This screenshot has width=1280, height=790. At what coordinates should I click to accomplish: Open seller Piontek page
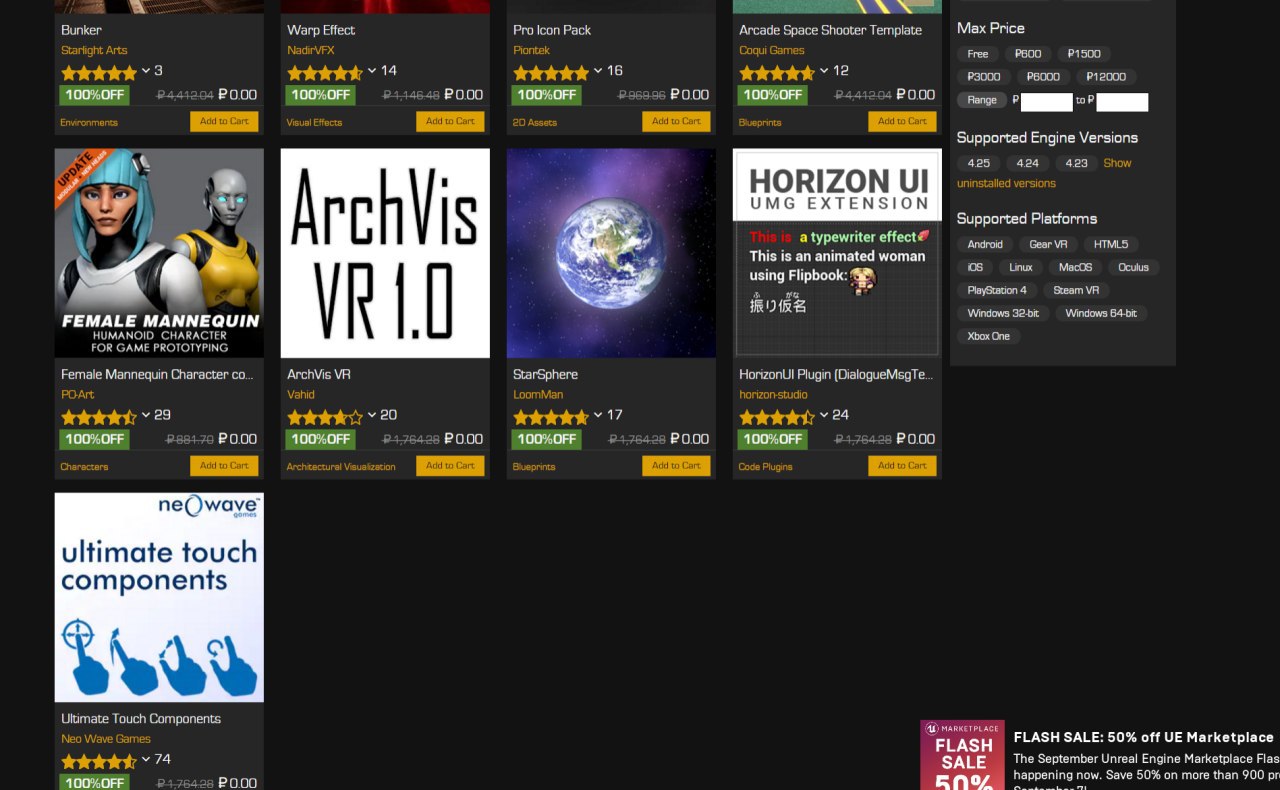point(531,50)
